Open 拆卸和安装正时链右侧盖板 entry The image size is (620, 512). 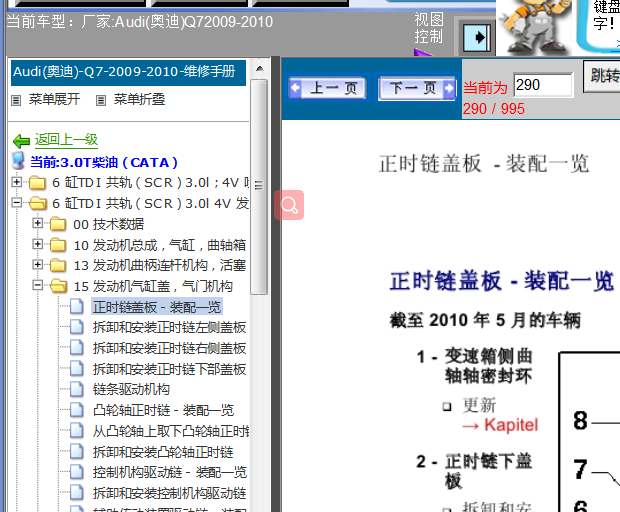(170, 348)
